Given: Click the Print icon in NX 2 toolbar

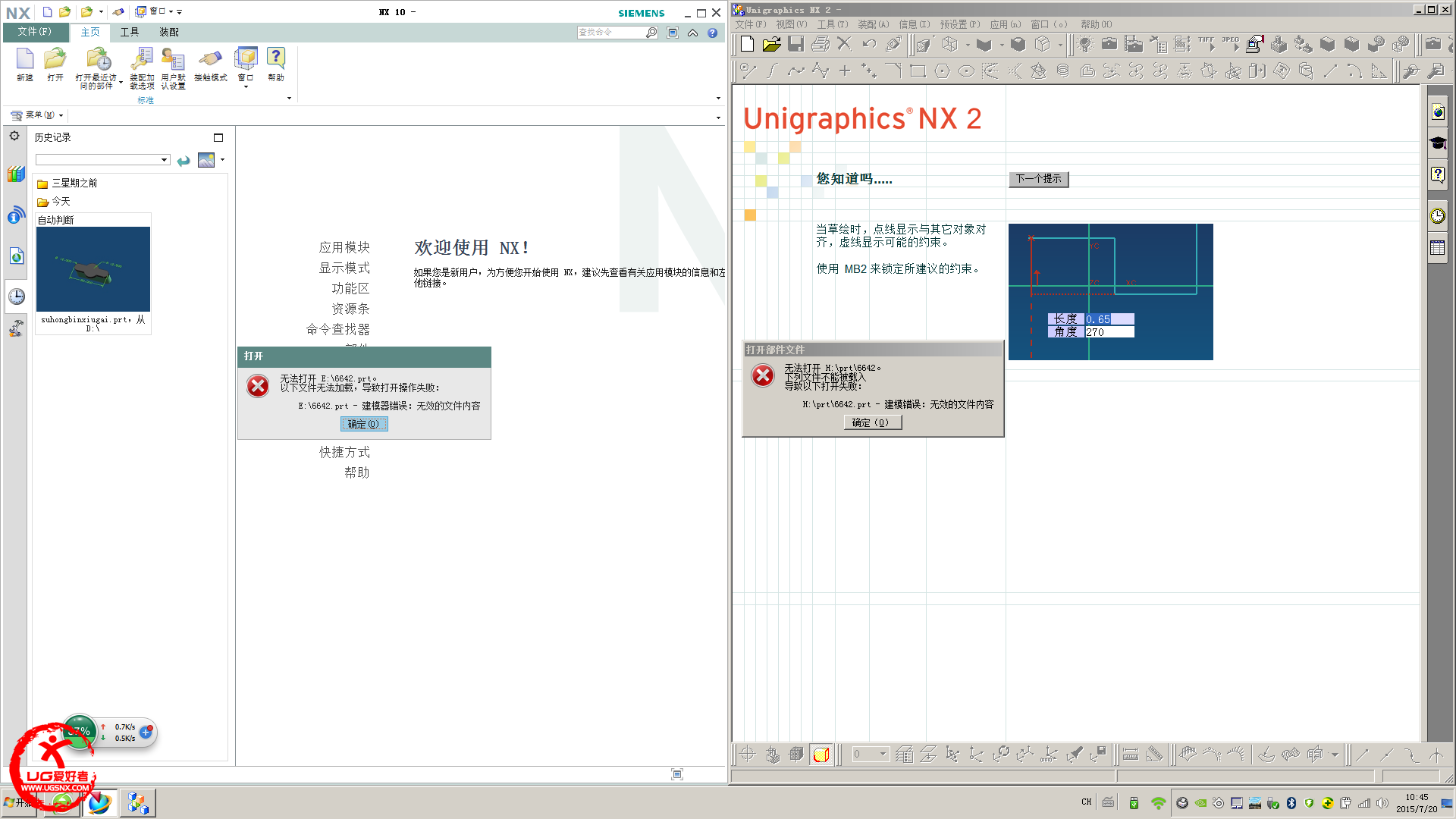Looking at the screenshot, I should (x=820, y=44).
